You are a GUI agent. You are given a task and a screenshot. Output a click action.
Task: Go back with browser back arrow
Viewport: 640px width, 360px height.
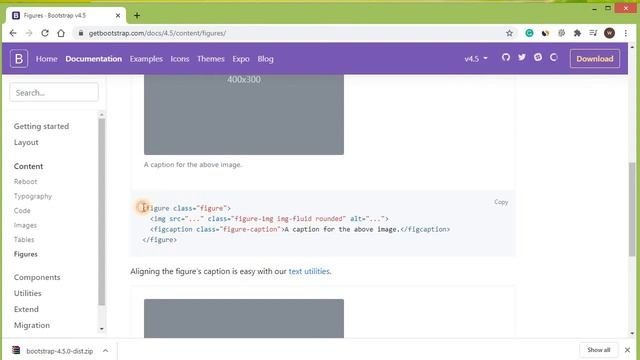(x=13, y=33)
